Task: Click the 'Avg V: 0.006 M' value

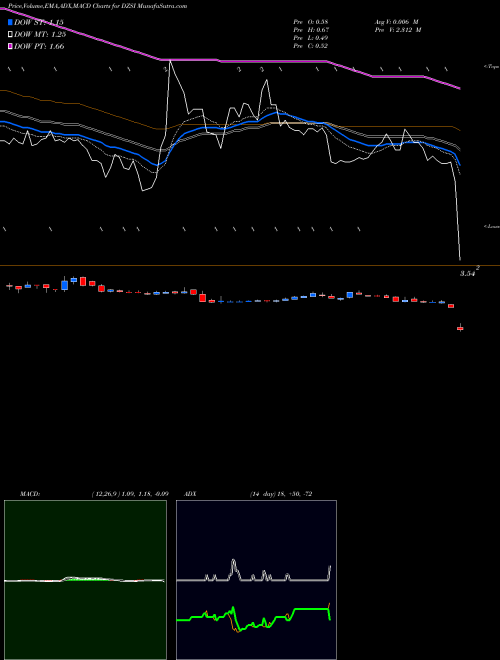Action: pos(396,21)
